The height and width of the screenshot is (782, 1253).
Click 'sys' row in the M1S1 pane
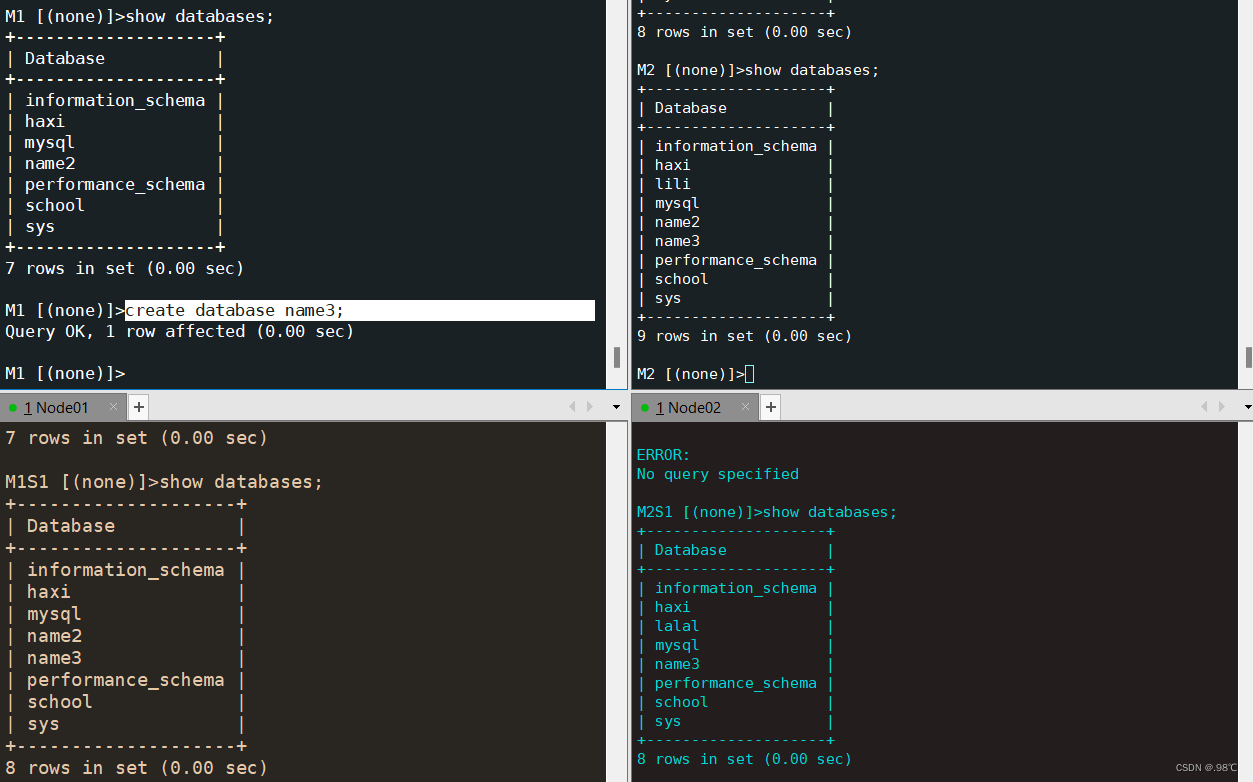(x=43, y=724)
